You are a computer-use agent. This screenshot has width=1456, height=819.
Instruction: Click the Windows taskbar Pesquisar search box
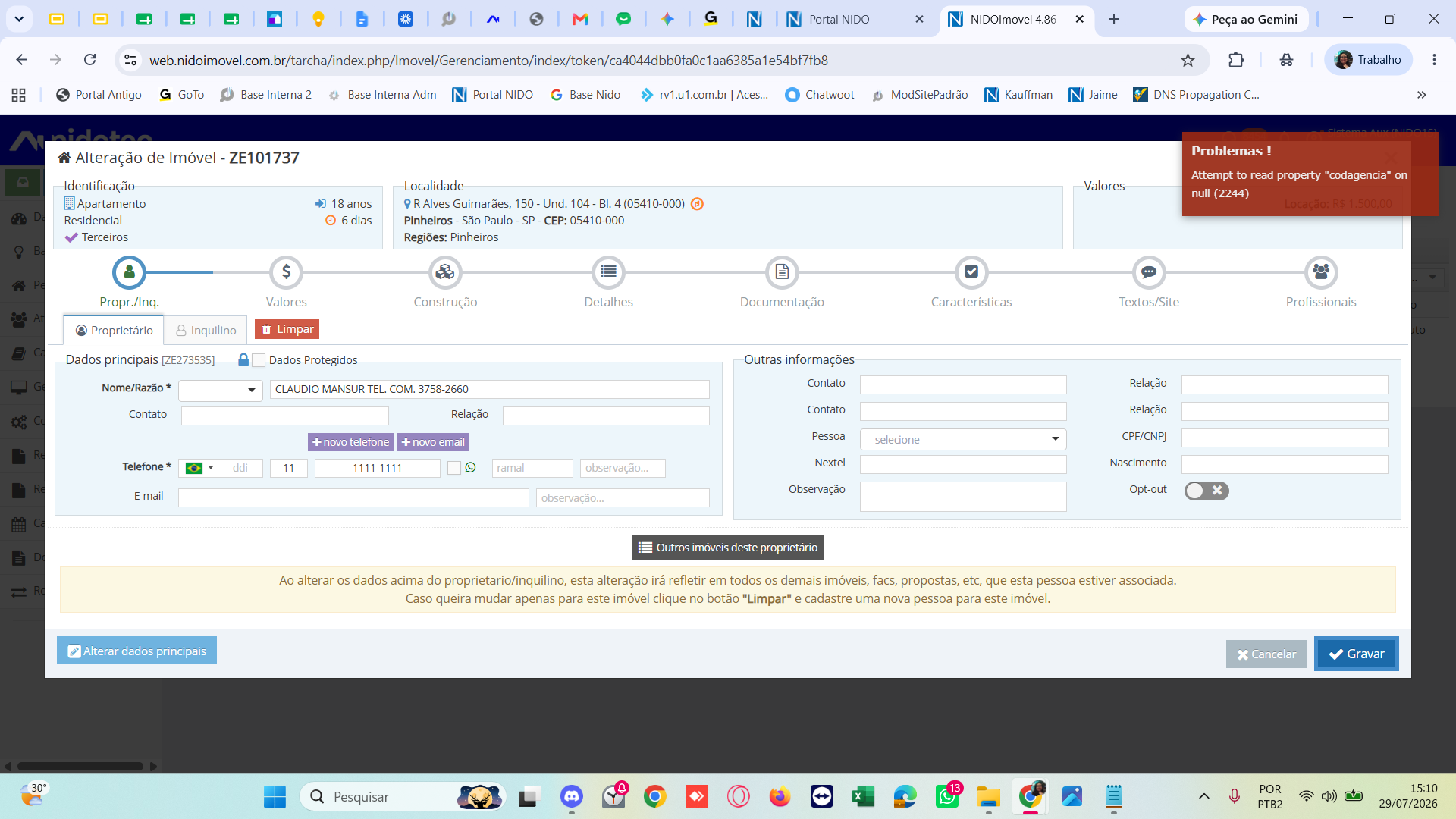point(402,796)
